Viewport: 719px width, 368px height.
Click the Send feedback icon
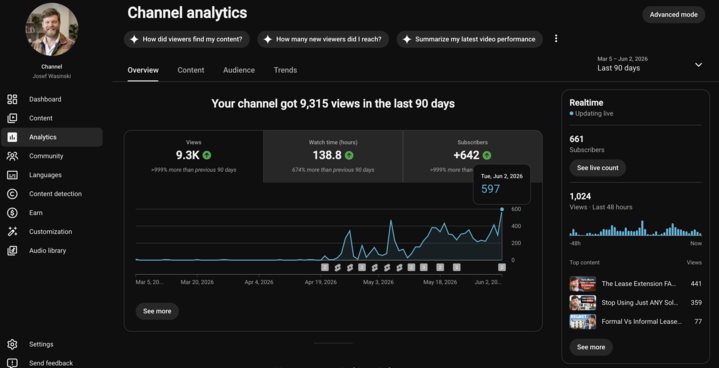pyautogui.click(x=12, y=363)
